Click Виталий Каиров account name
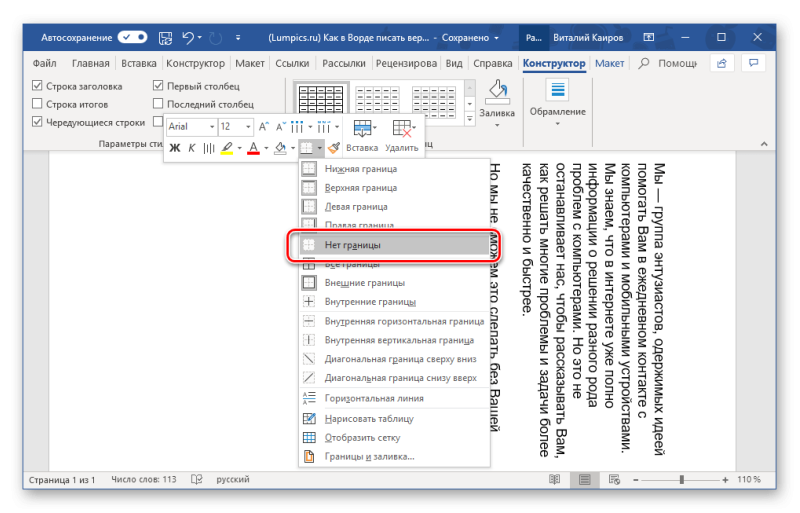The height and width of the screenshot is (513, 800). tap(588, 38)
